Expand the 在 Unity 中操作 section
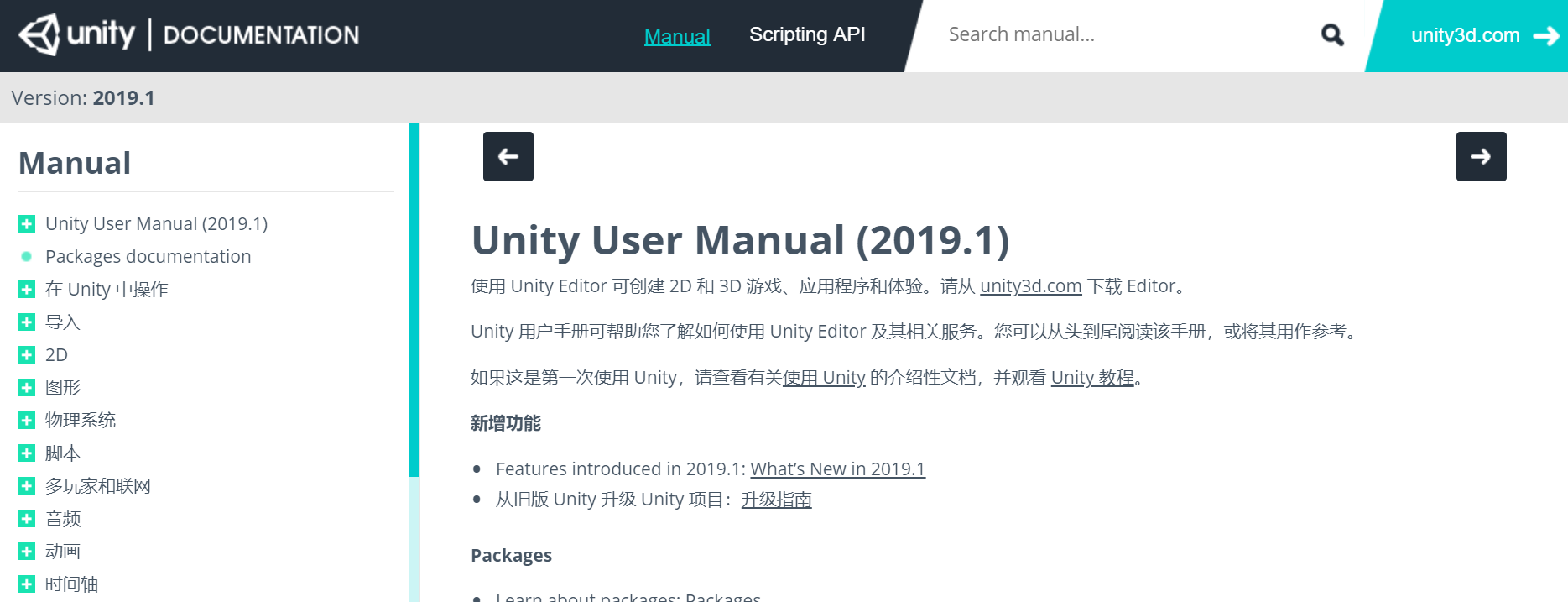1568x602 pixels. pos(27,290)
